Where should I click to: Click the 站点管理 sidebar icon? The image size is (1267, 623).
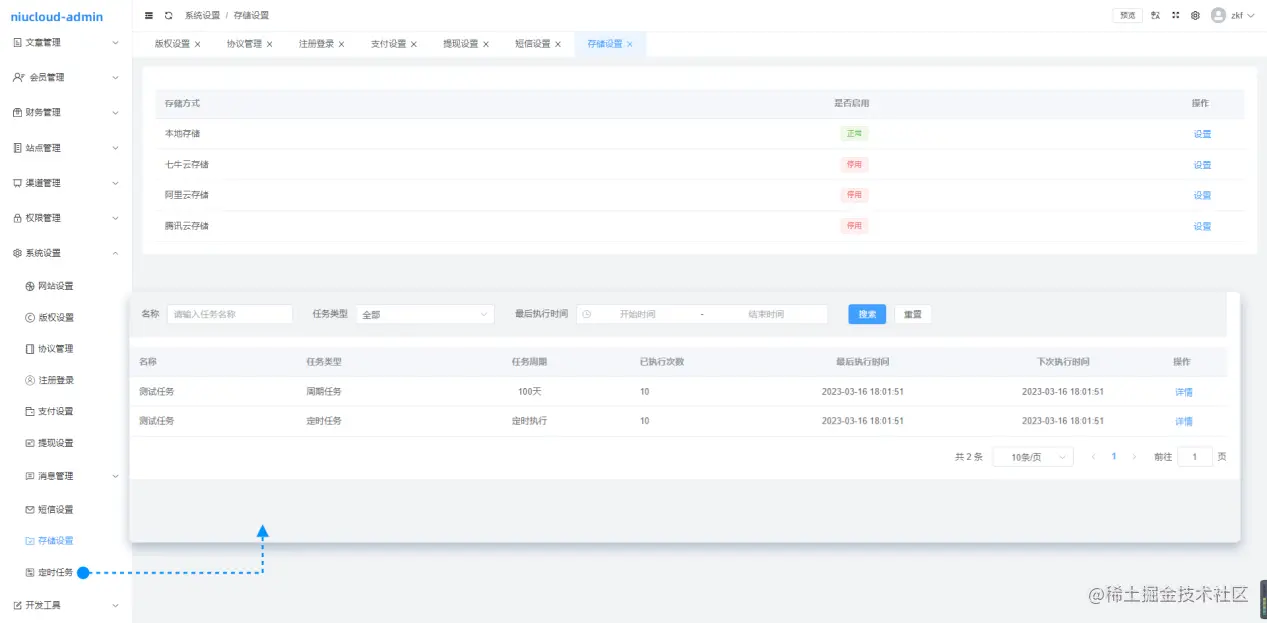(x=18, y=148)
